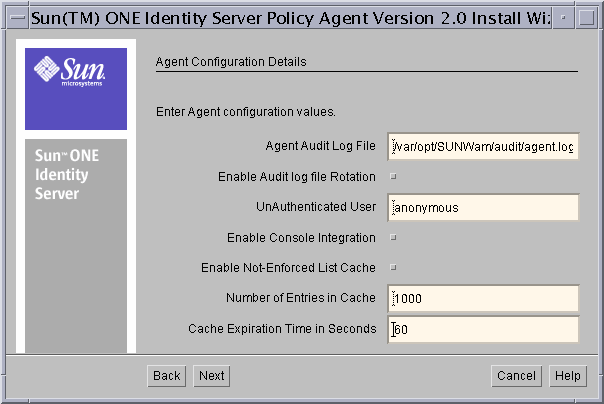The image size is (604, 404).
Task: Click the 'Sun ONE Identity Server' sidebar text
Action: pyautogui.click(x=67, y=174)
